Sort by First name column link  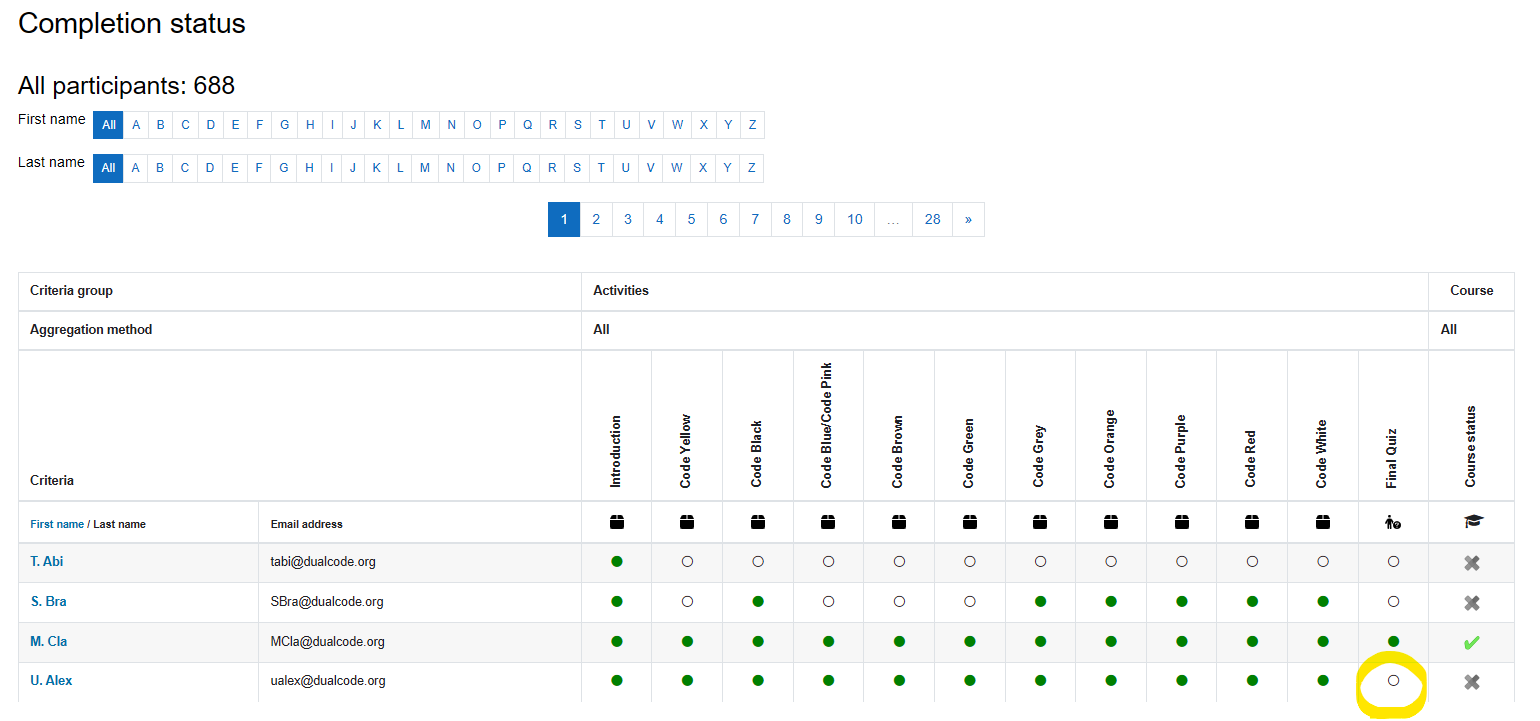pyautogui.click(x=57, y=524)
